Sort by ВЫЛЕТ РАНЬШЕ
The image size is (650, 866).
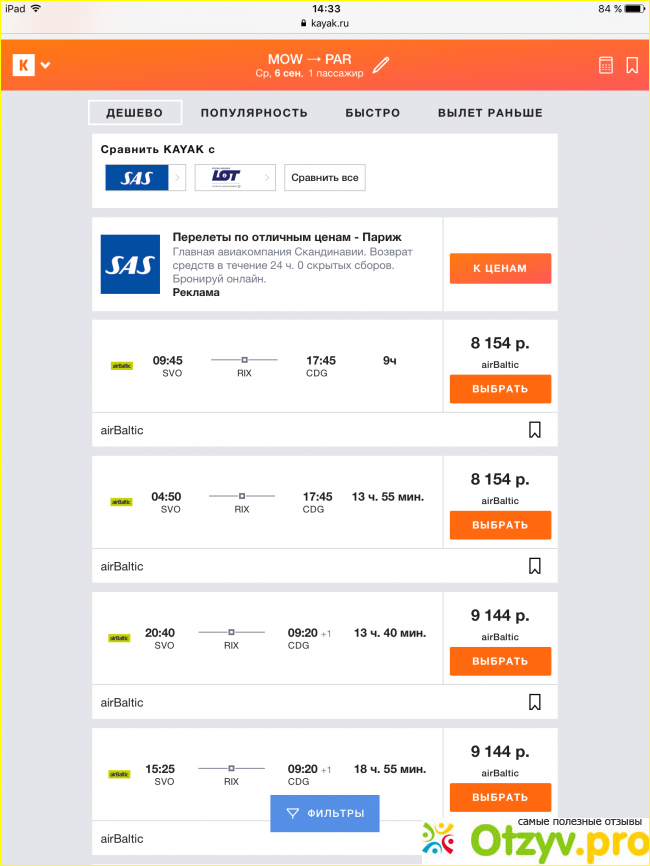pyautogui.click(x=490, y=113)
